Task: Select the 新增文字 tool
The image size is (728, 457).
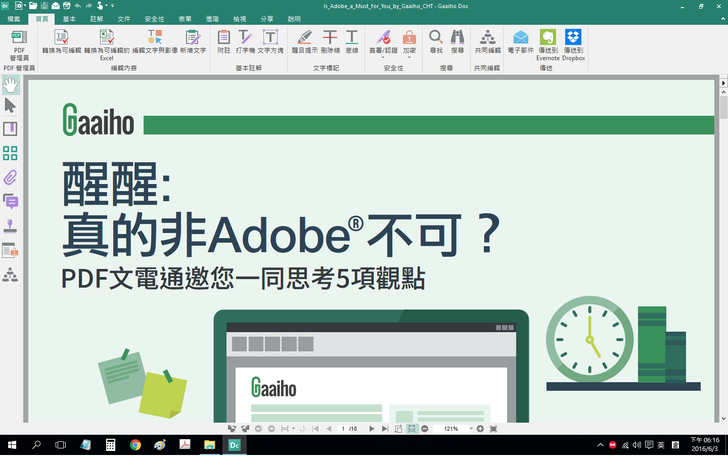Action: (x=193, y=42)
